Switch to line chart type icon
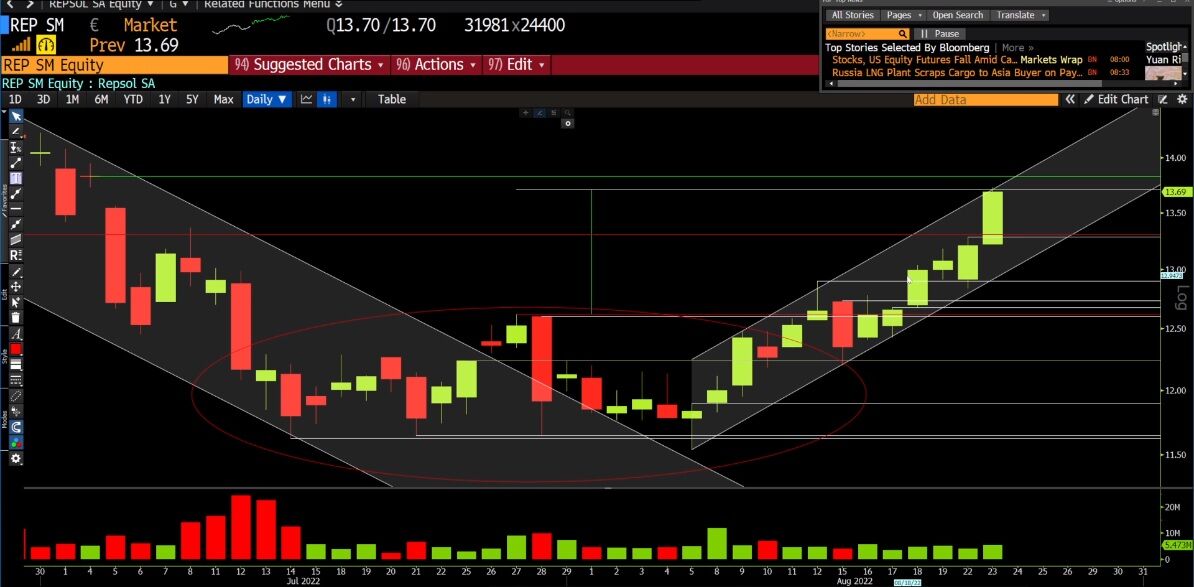 coord(306,99)
